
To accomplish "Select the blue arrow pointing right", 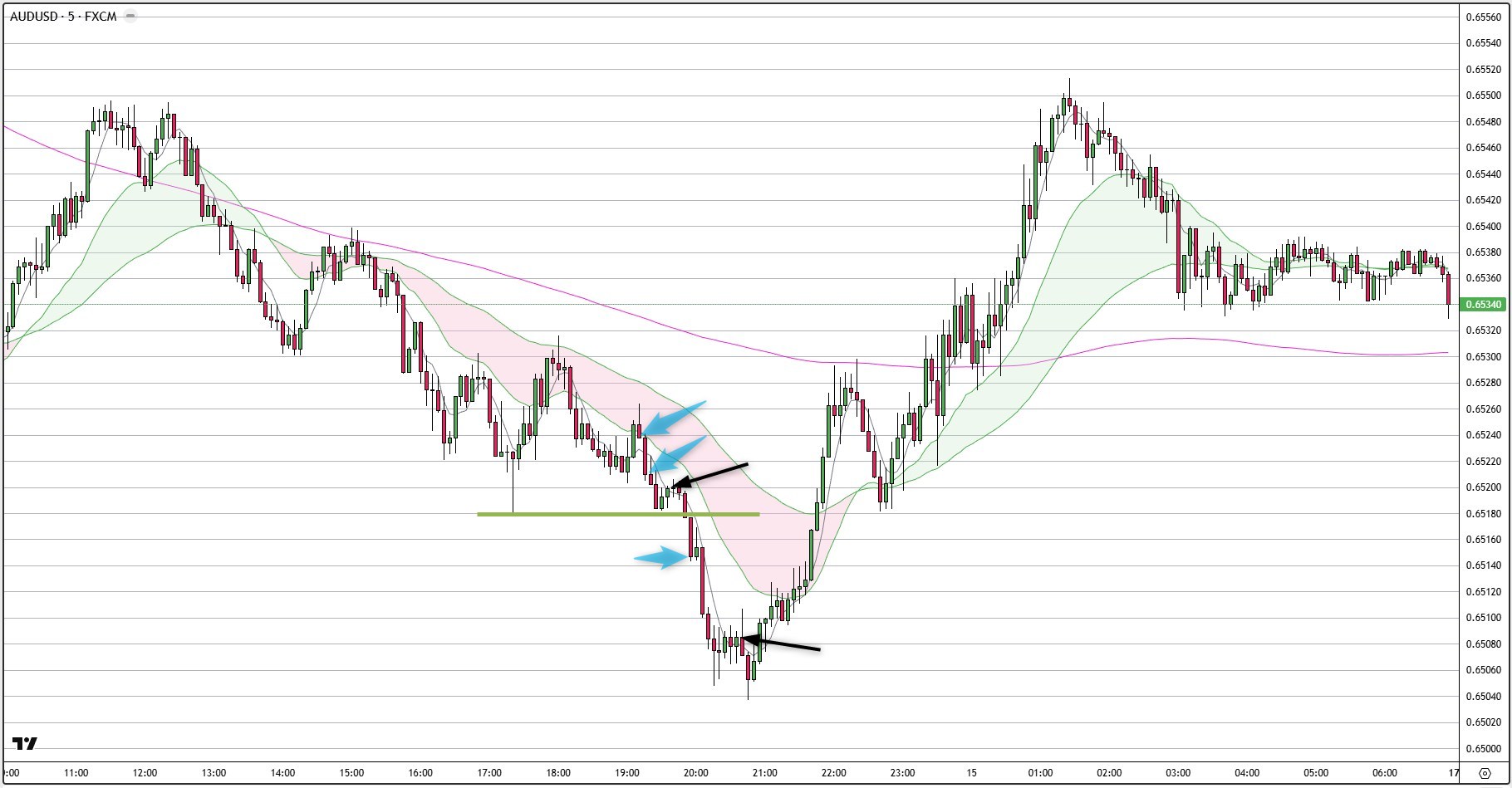I will (x=662, y=557).
